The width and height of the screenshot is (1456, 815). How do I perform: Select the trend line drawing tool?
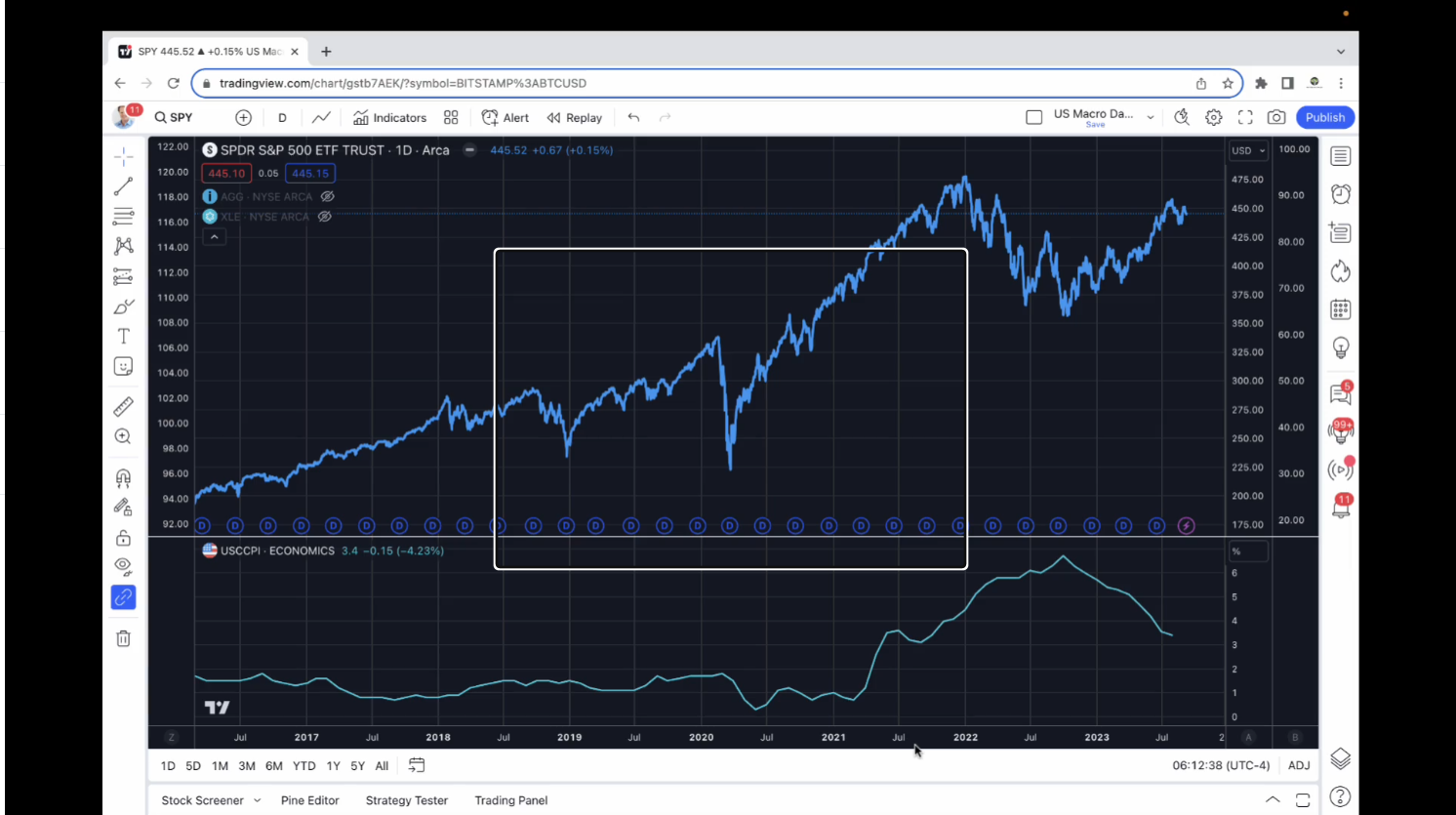[x=123, y=185]
